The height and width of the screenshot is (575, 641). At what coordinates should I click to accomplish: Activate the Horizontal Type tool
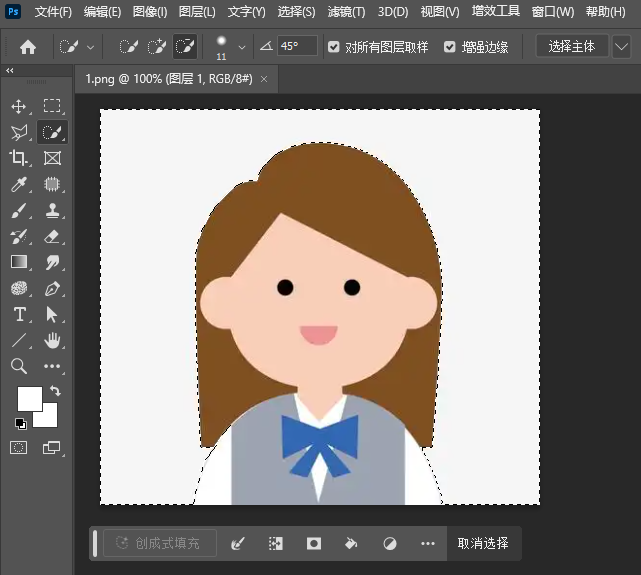(19, 315)
